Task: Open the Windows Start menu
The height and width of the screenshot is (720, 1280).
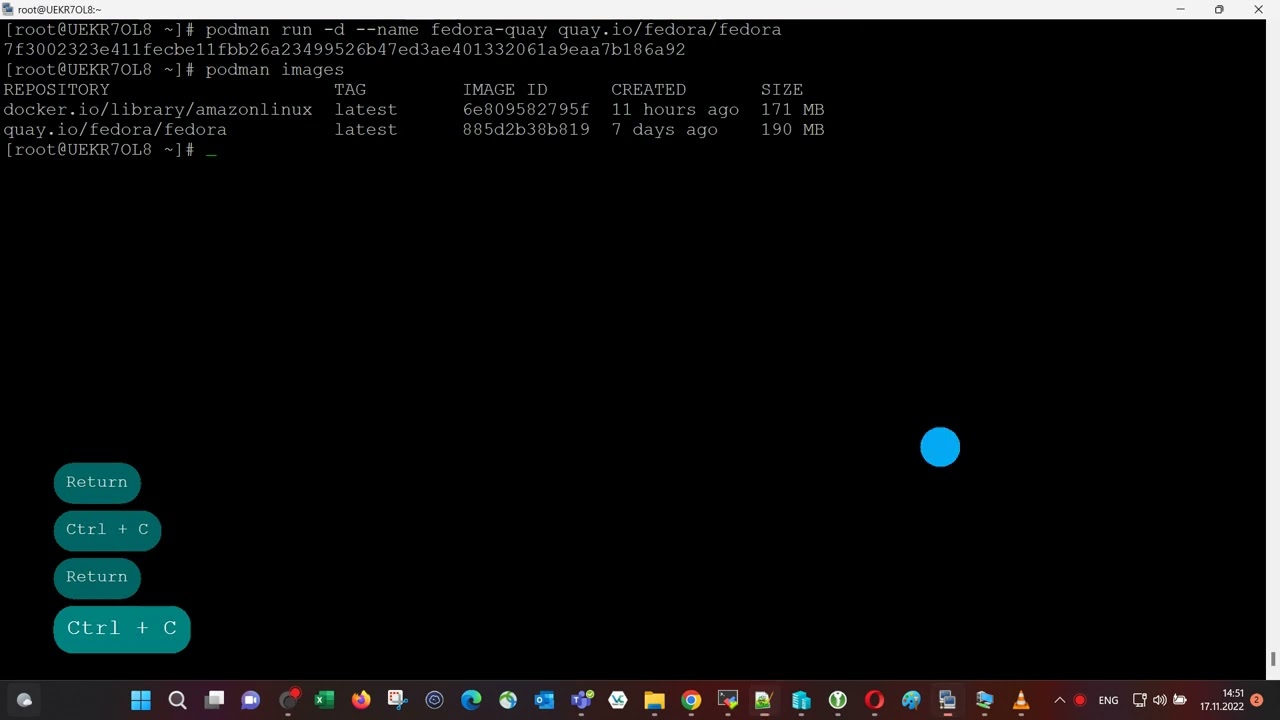Action: [x=141, y=700]
